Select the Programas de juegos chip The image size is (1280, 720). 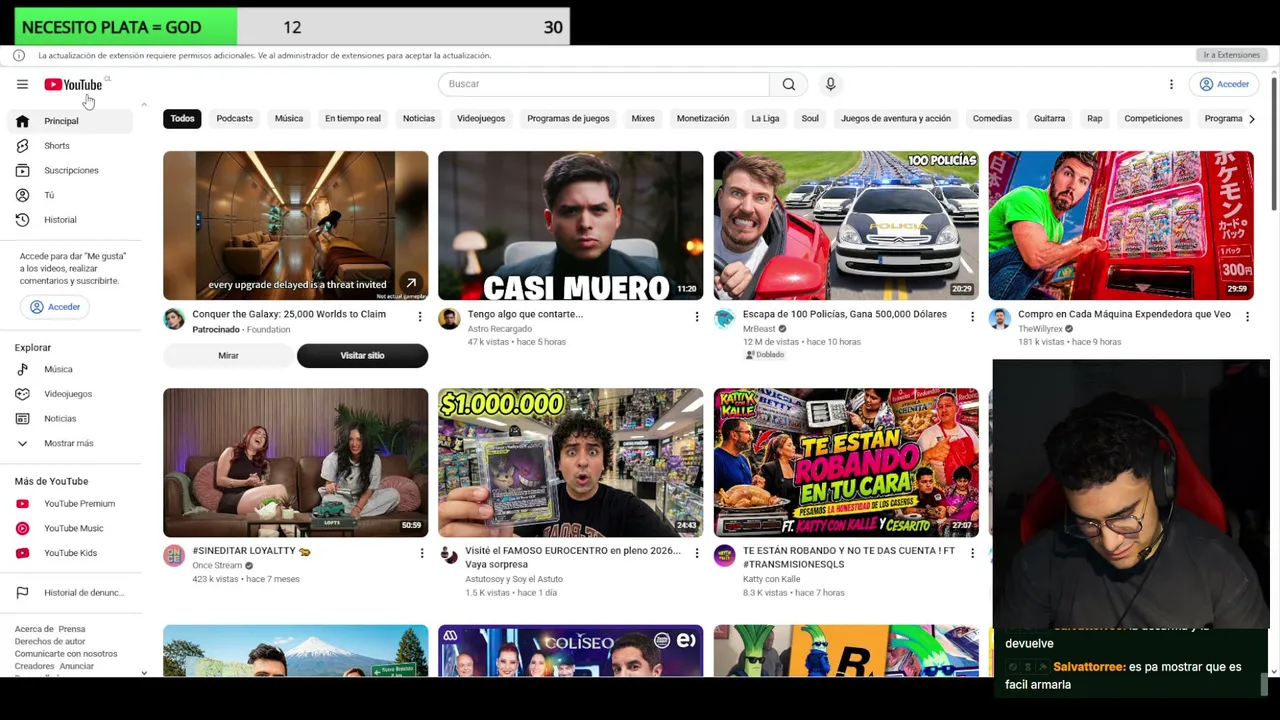click(568, 119)
